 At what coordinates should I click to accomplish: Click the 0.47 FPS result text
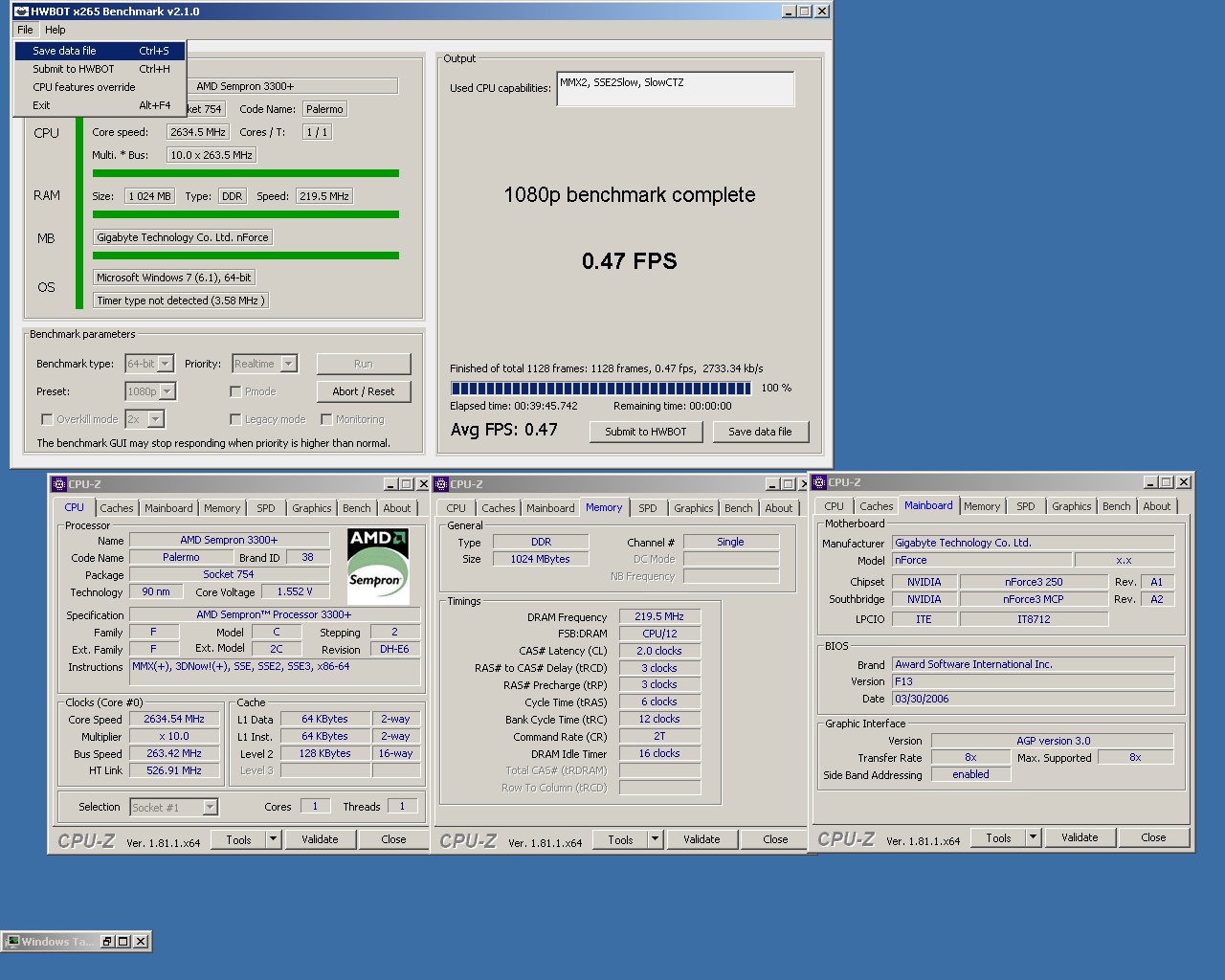pyautogui.click(x=630, y=261)
